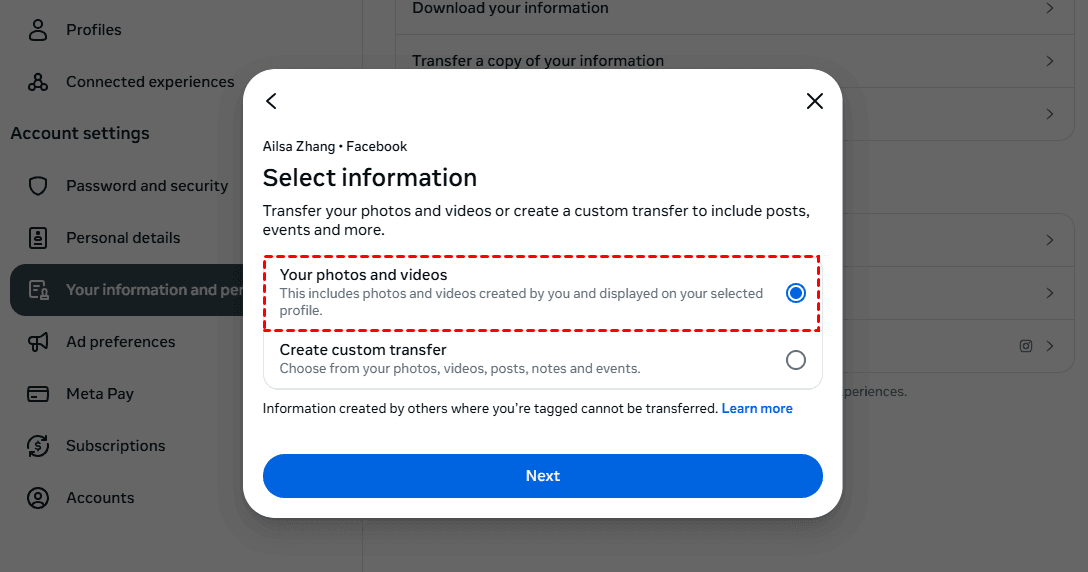Image resolution: width=1088 pixels, height=572 pixels.
Task: Click the Profiles person icon
Action: [38, 30]
